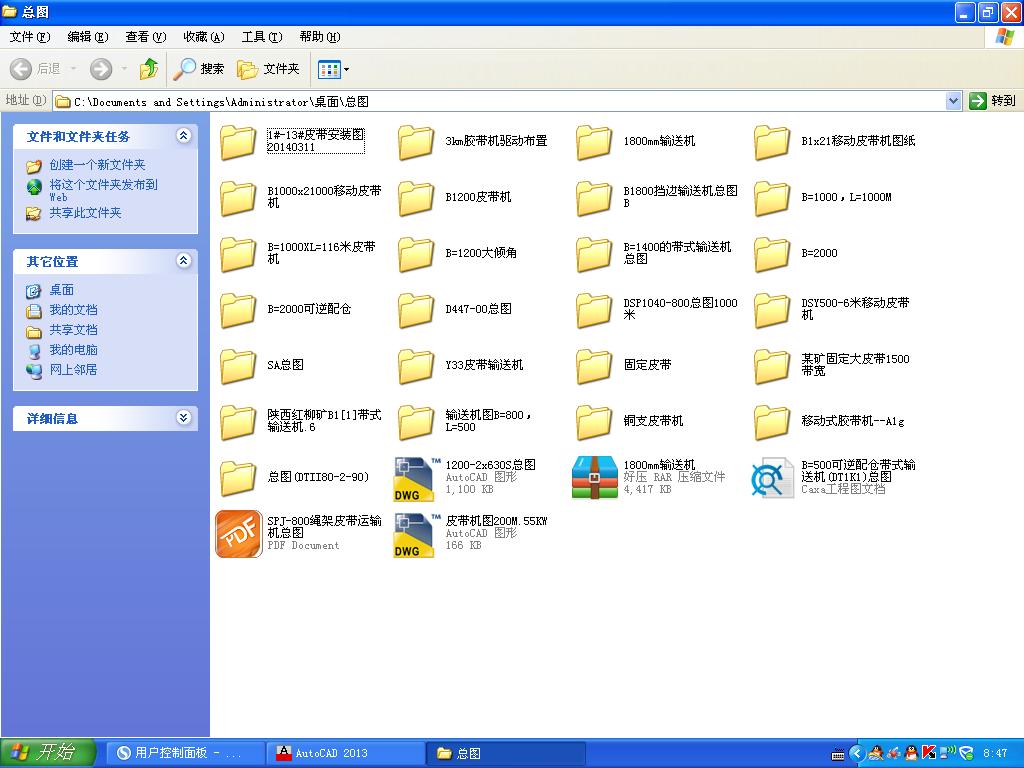Select the SPJ-800绳架皮带运输机总图 PDF icon
Screen dimensions: 1024x768
coord(238,534)
